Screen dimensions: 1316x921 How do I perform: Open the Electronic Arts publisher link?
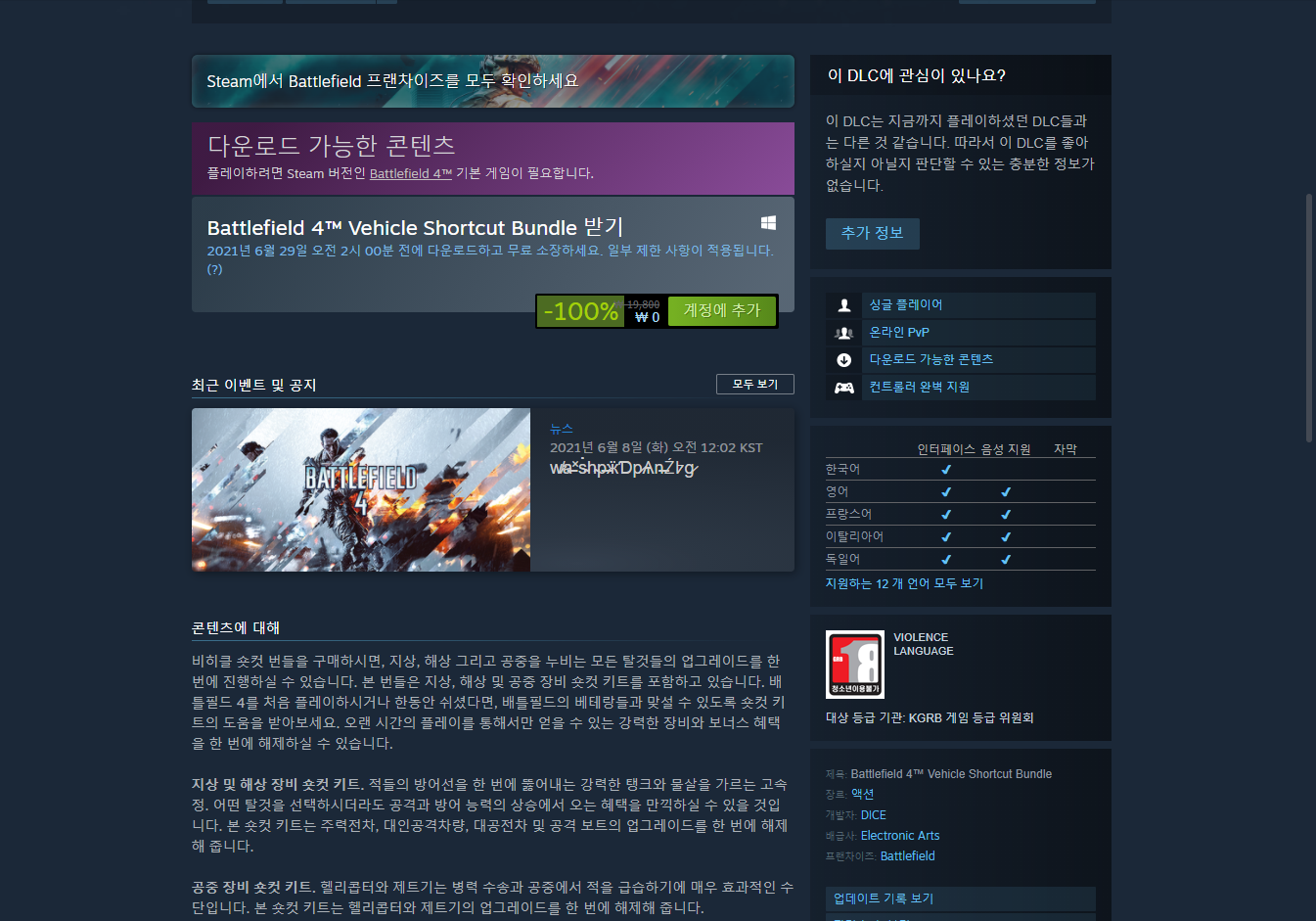click(900, 836)
